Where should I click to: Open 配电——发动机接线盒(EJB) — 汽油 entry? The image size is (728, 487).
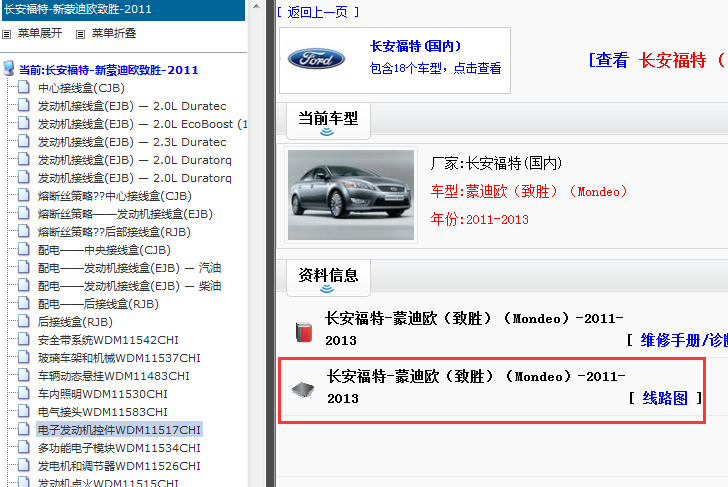(129, 268)
